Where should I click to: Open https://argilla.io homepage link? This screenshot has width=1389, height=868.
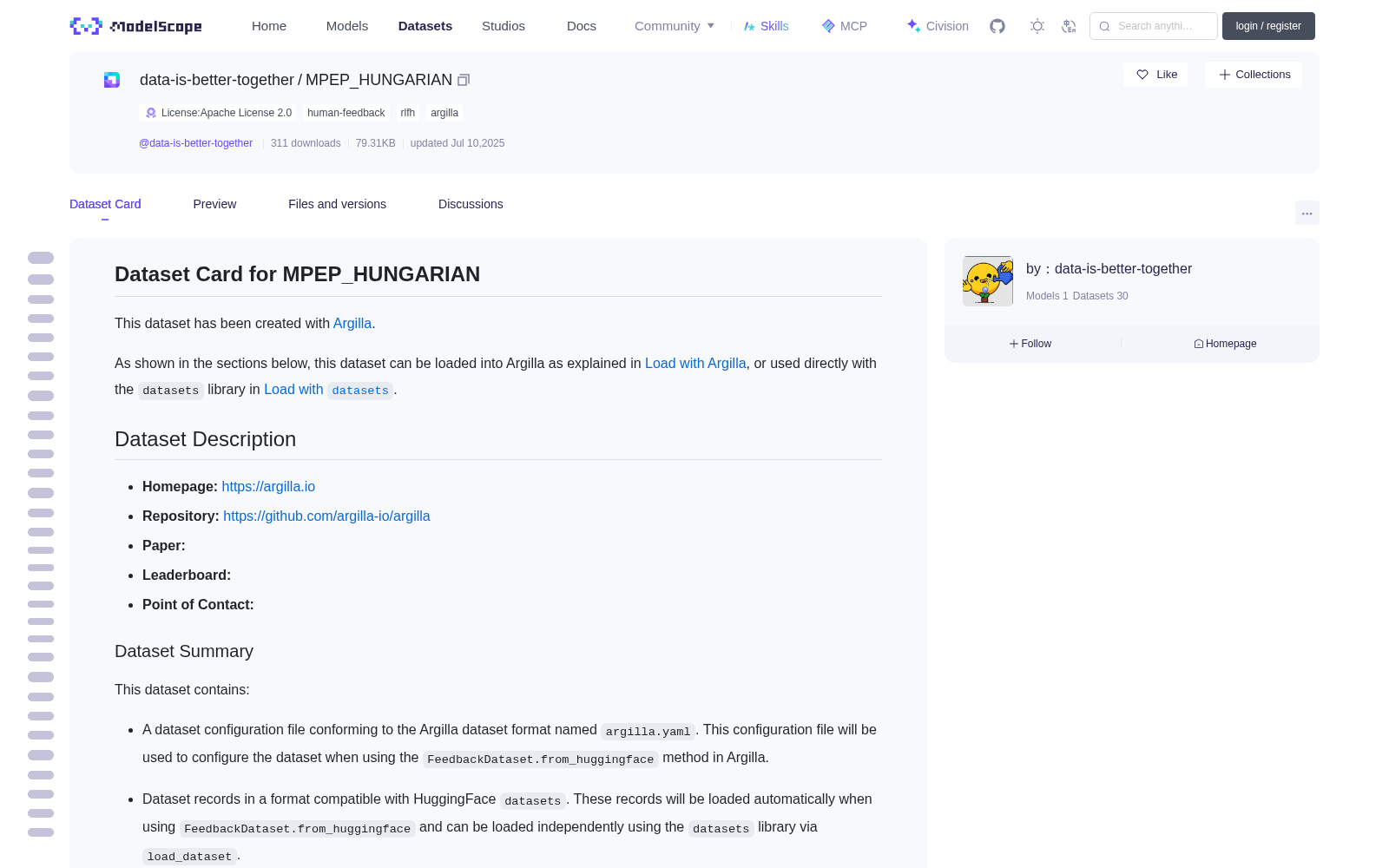pyautogui.click(x=268, y=486)
